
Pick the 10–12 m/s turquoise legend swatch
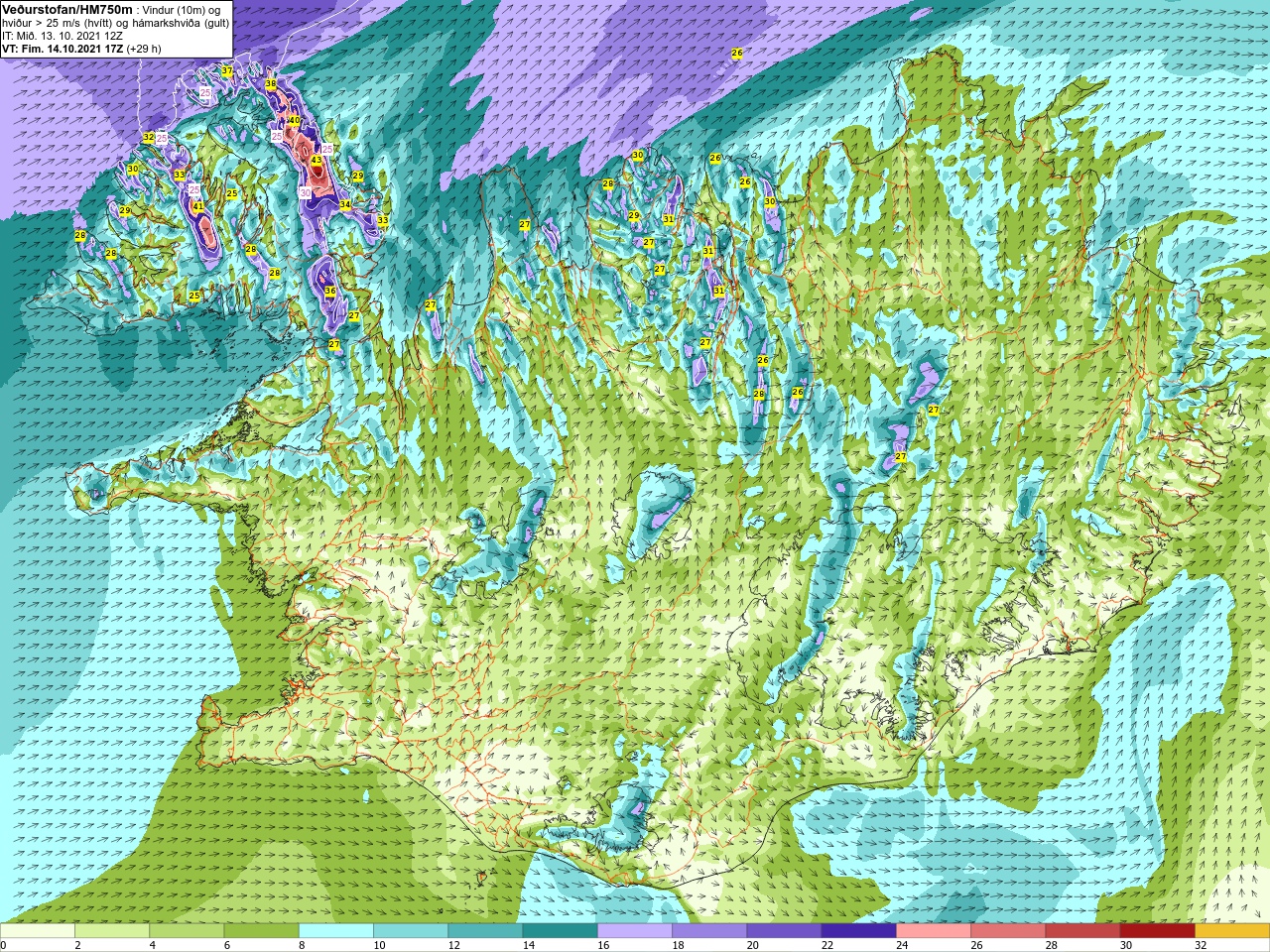pyautogui.click(x=411, y=931)
